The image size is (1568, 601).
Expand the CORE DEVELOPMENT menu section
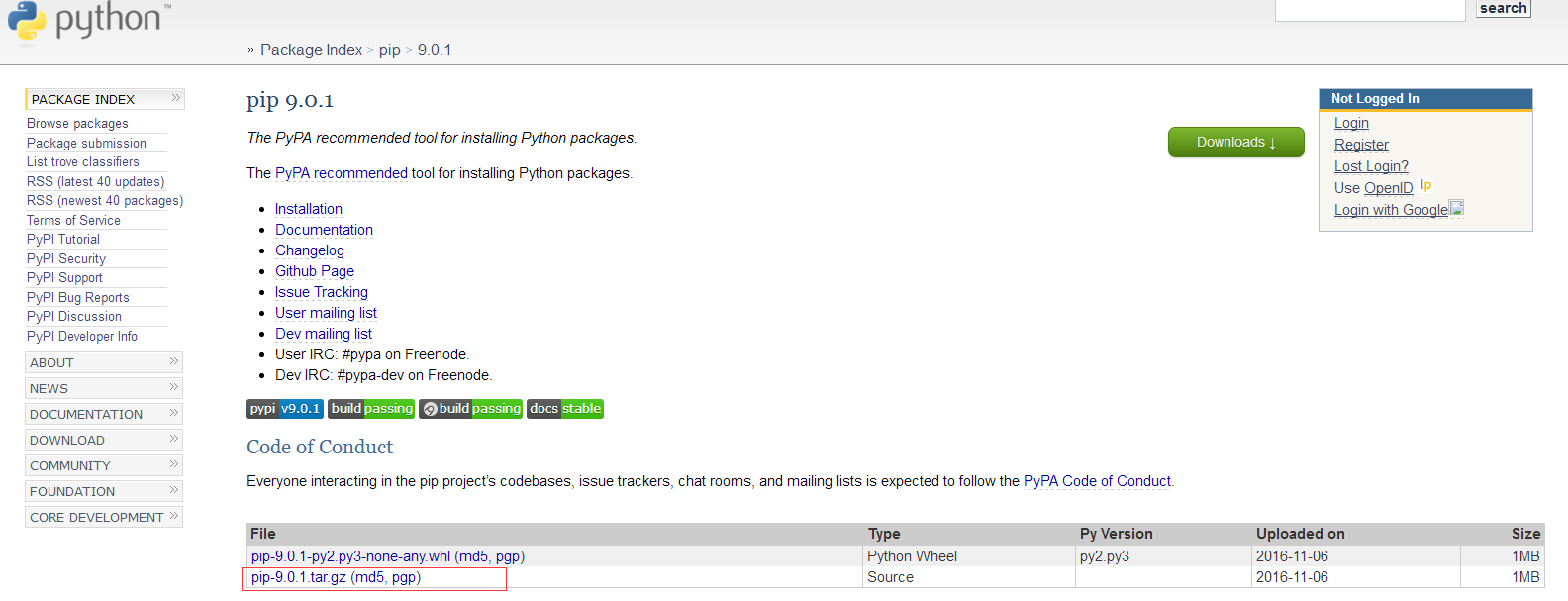click(x=104, y=517)
